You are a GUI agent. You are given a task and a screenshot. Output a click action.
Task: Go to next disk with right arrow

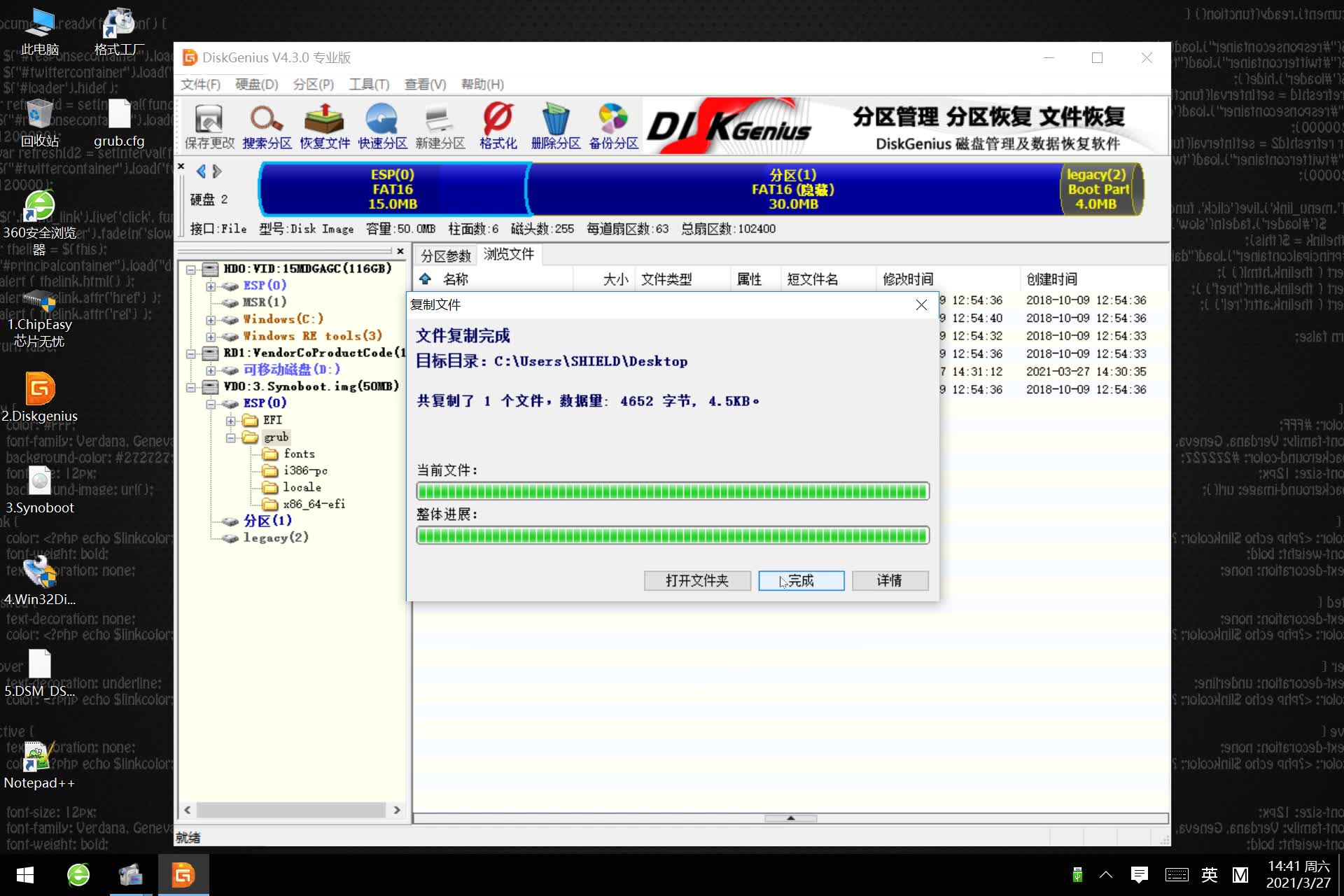(217, 171)
